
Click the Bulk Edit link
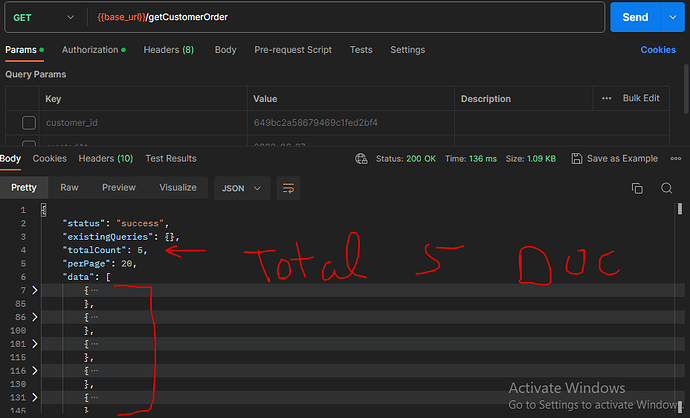pyautogui.click(x=641, y=99)
